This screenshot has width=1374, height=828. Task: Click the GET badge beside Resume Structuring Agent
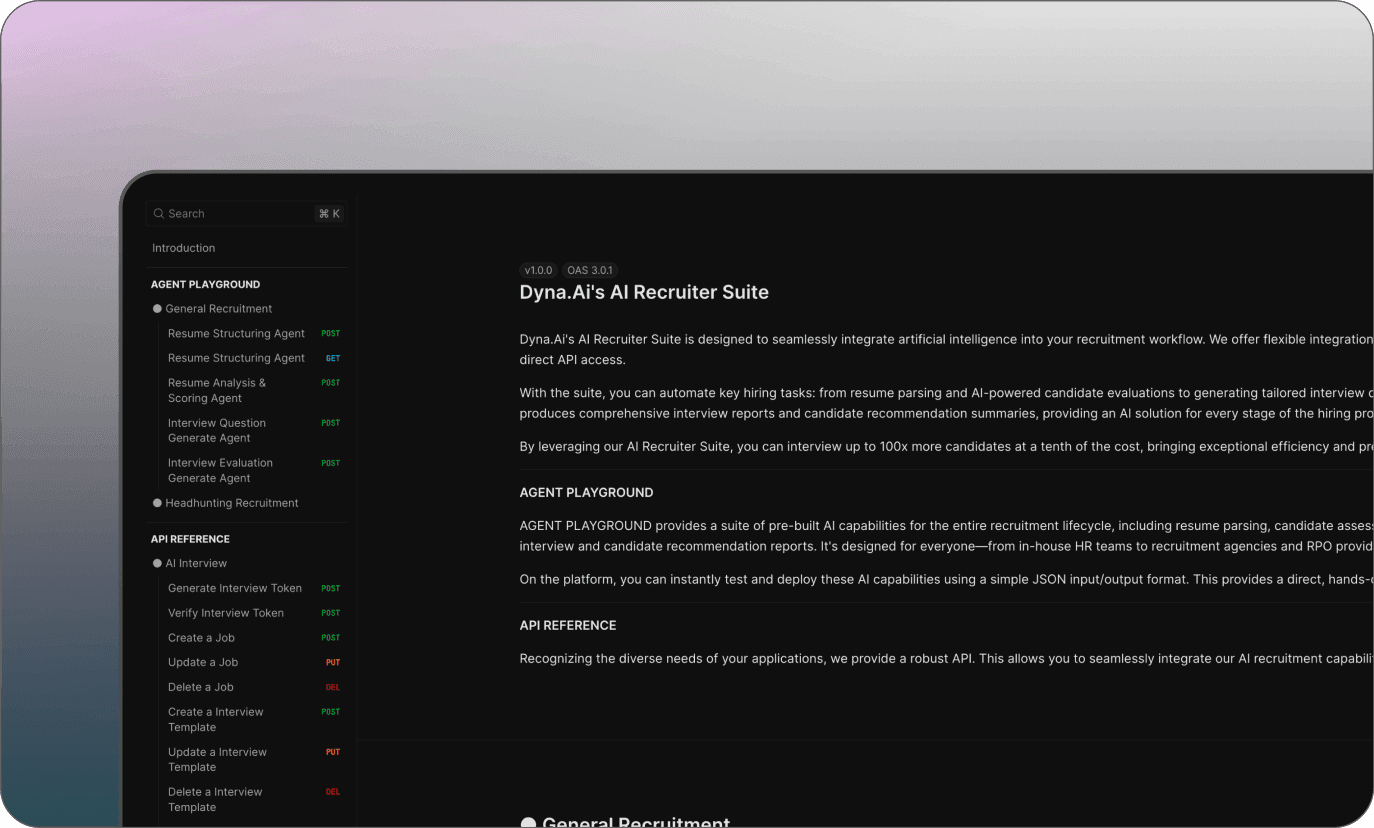point(332,358)
